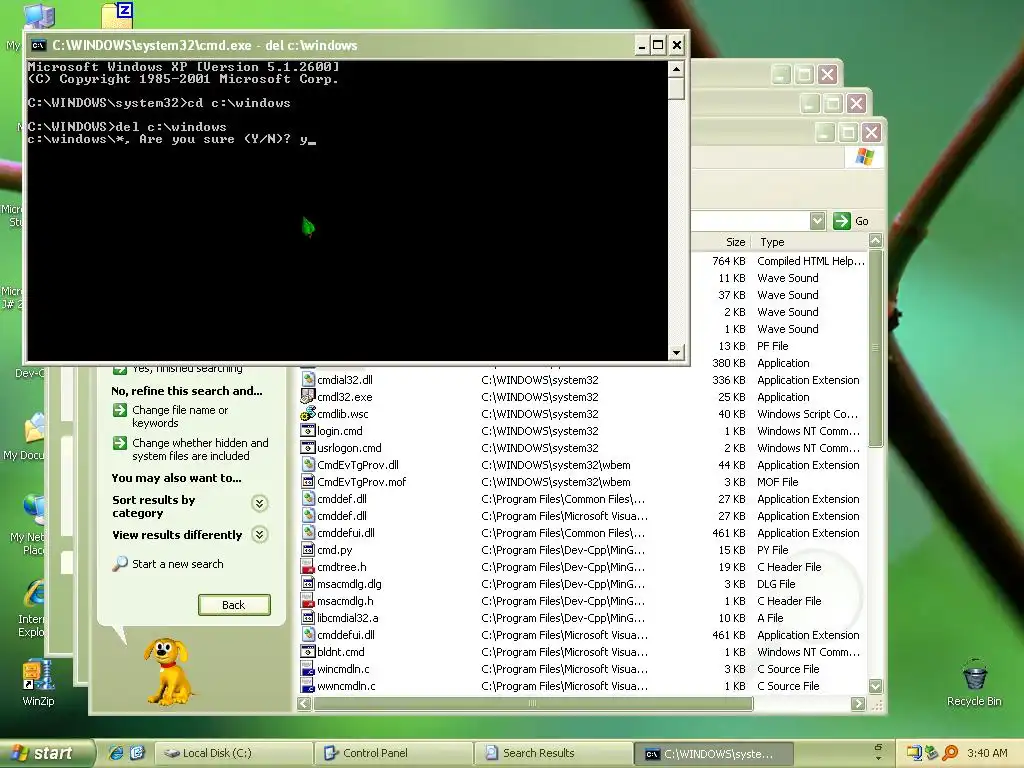Click 'Windows Script Co...' type cell

(x=807, y=414)
